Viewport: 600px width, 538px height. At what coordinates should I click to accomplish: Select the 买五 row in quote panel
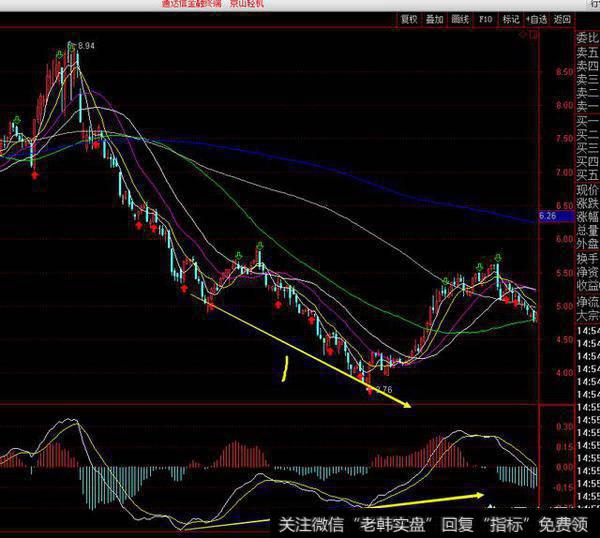pyautogui.click(x=588, y=175)
